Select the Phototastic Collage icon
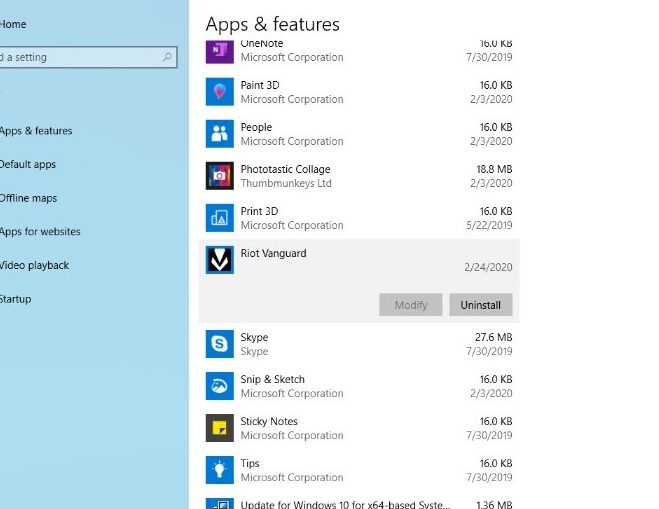 coord(220,176)
